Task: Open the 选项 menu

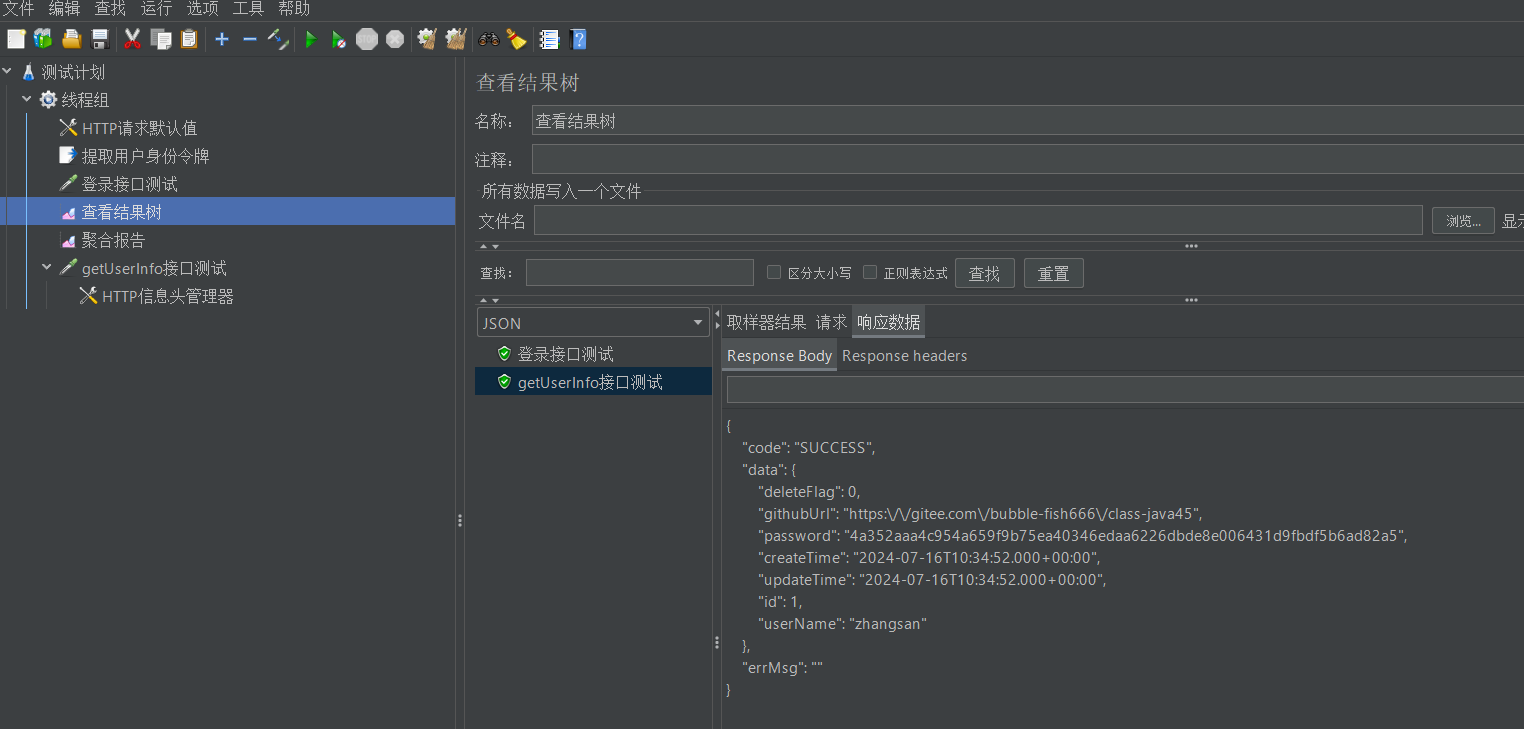Action: [x=202, y=9]
